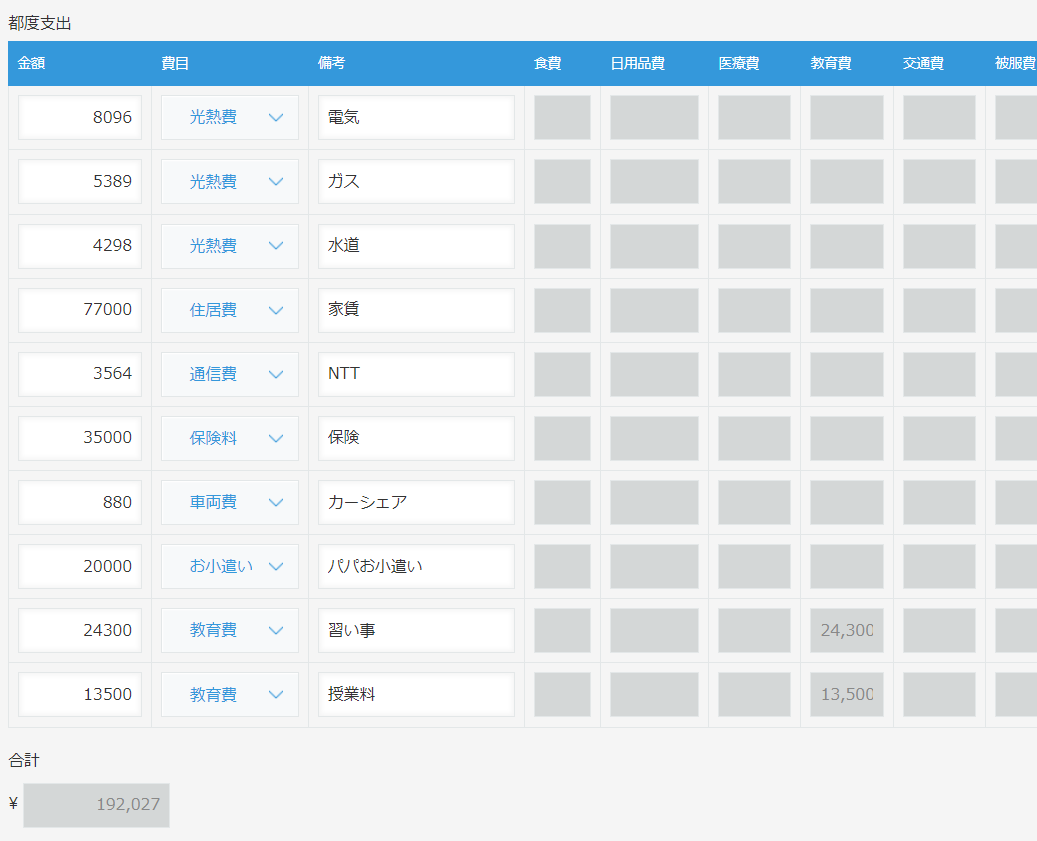Click the 授業料 remarks field
This screenshot has width=1037, height=841.
pos(416,694)
